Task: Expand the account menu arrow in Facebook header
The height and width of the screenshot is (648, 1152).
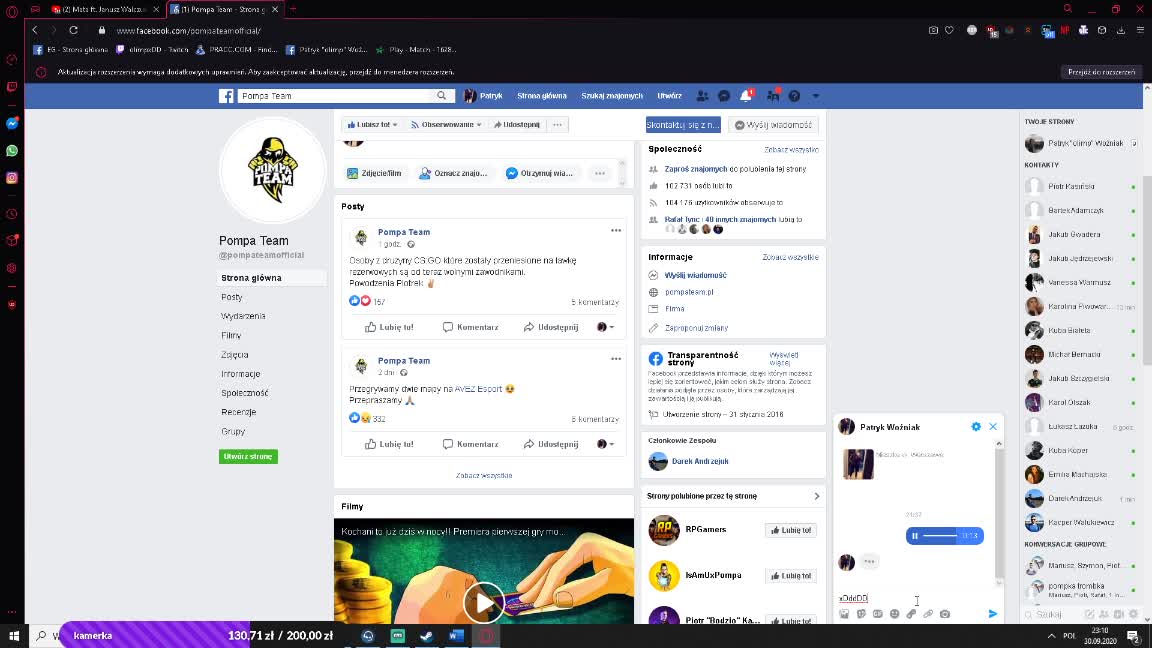Action: click(816, 96)
